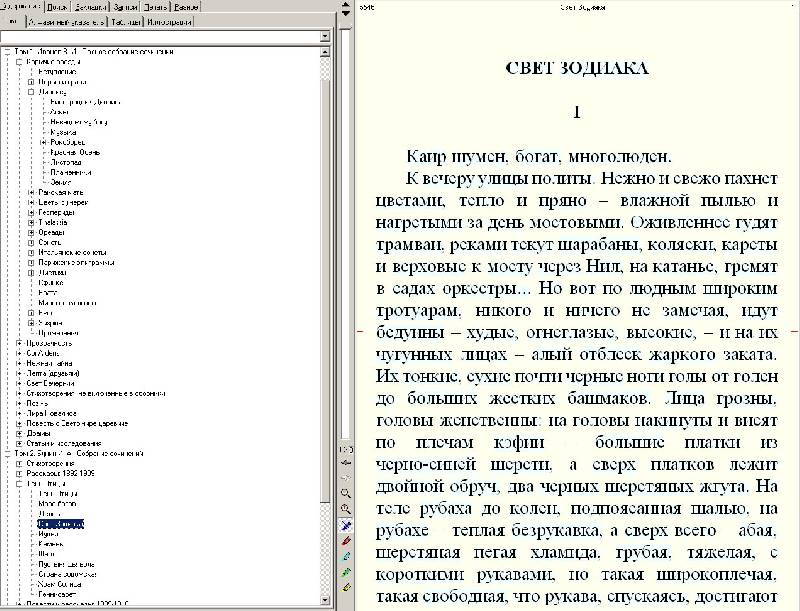
Task: Switch to the Разное tab
Action: 186,7
